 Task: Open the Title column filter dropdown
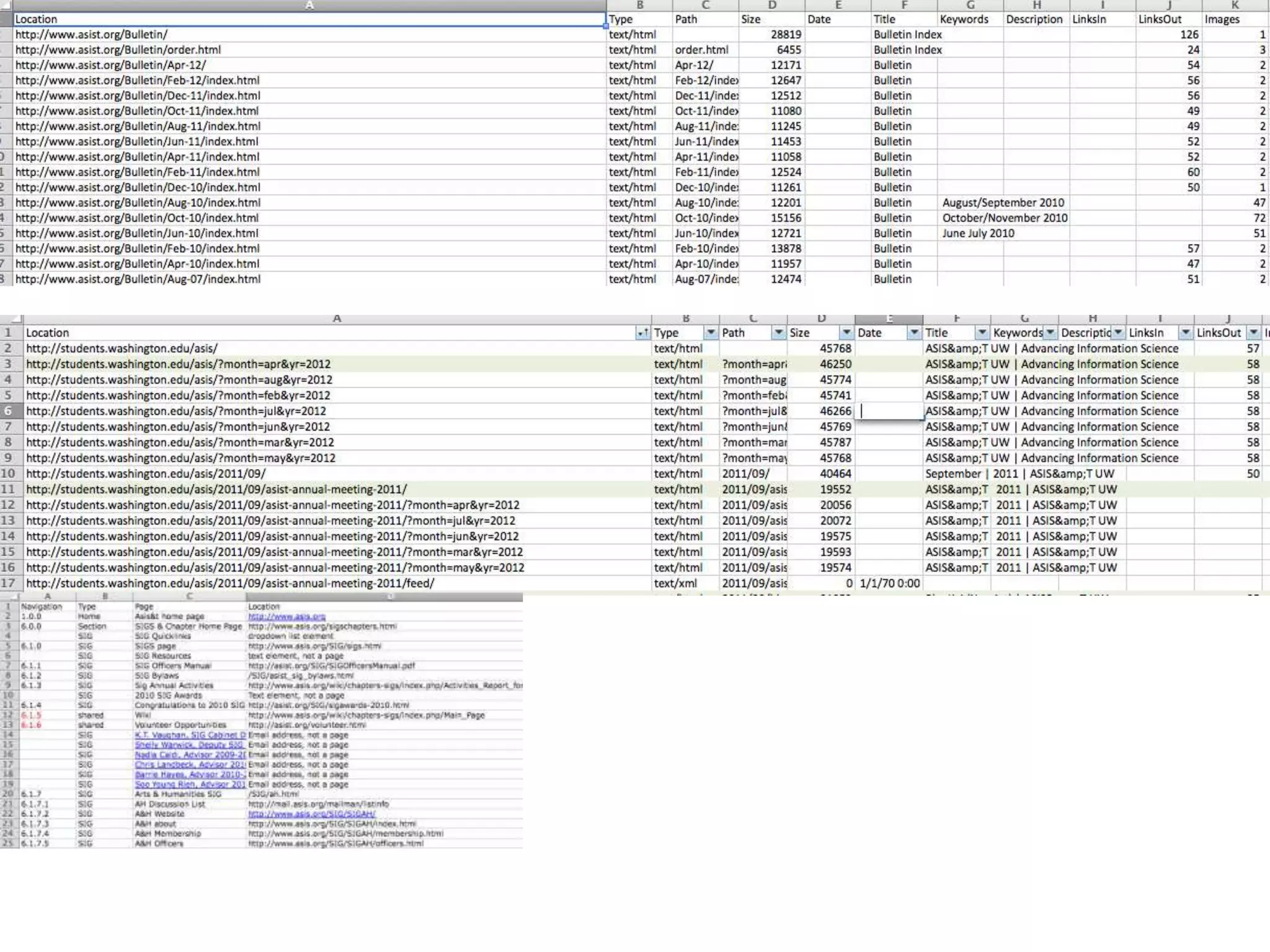(982, 333)
